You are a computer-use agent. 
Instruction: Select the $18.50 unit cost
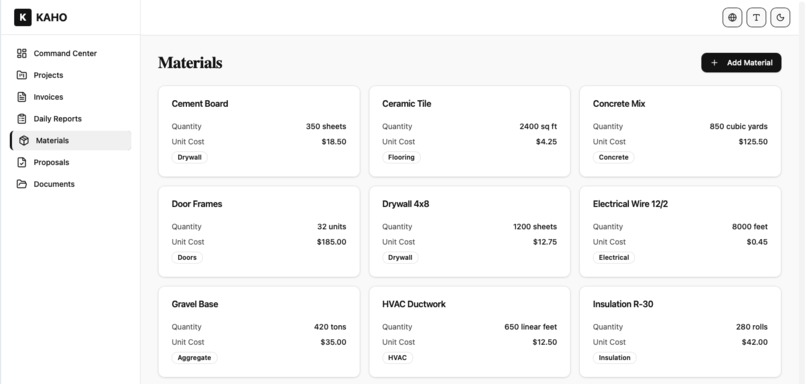tap(334, 142)
